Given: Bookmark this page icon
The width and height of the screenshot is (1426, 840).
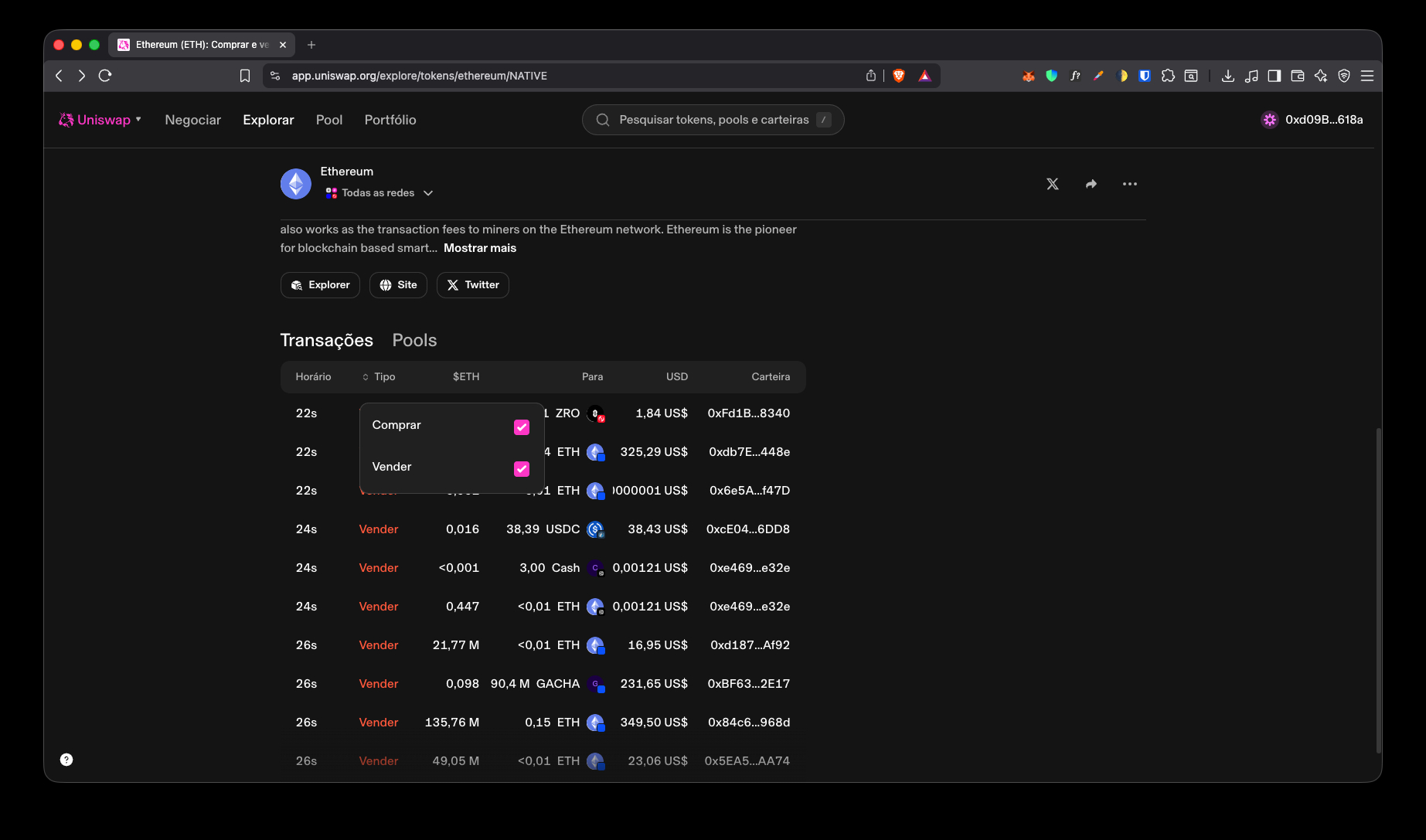Looking at the screenshot, I should pyautogui.click(x=245, y=76).
